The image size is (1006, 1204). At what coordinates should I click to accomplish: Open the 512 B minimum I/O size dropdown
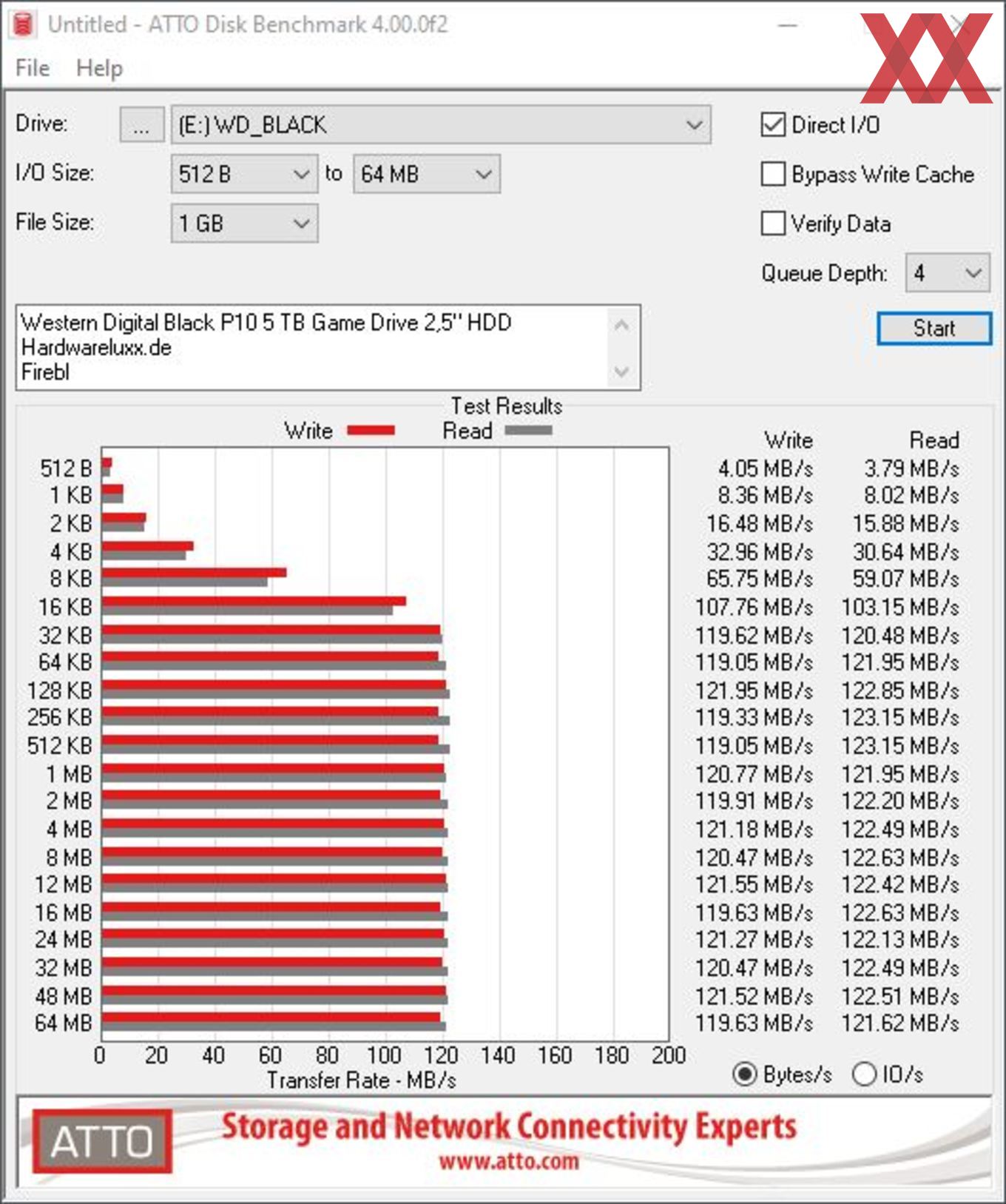(x=244, y=174)
